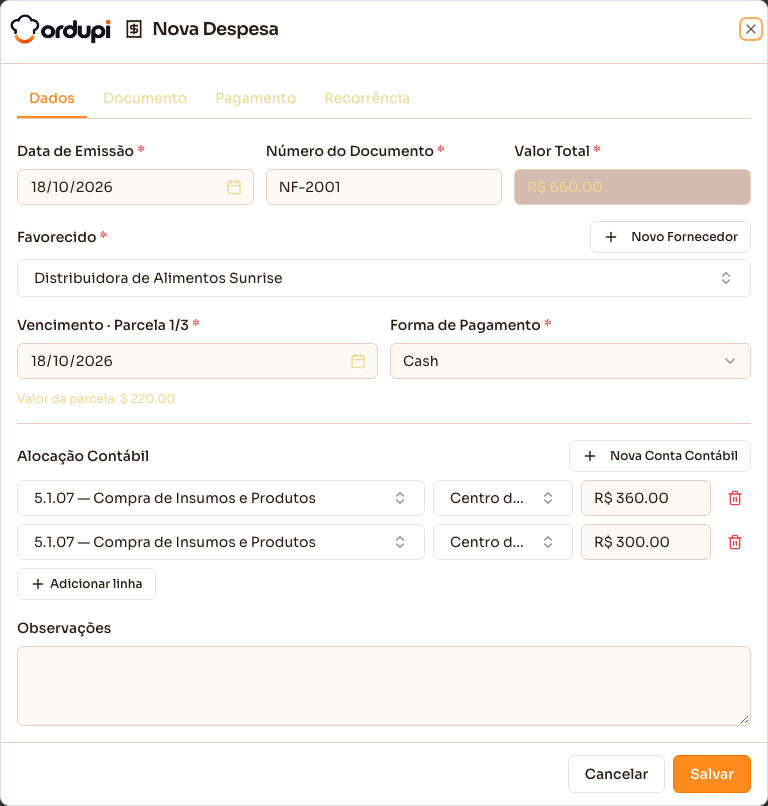Click the 'Valor da parcela: $ 220.00' text
The width and height of the screenshot is (768, 806).
coord(96,399)
